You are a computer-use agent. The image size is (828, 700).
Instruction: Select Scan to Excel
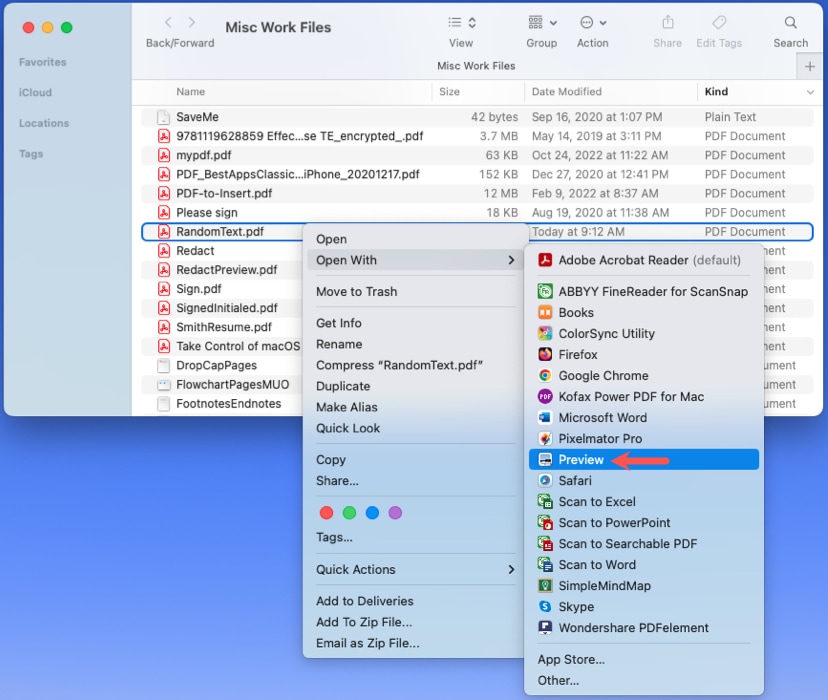(598, 501)
